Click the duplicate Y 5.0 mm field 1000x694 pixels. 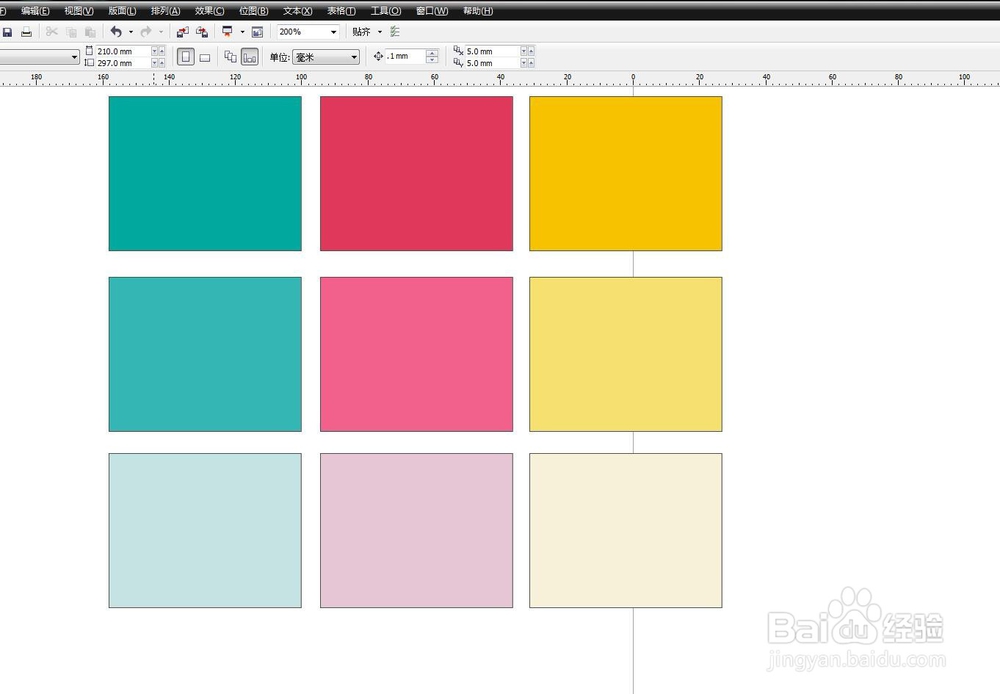pos(492,63)
